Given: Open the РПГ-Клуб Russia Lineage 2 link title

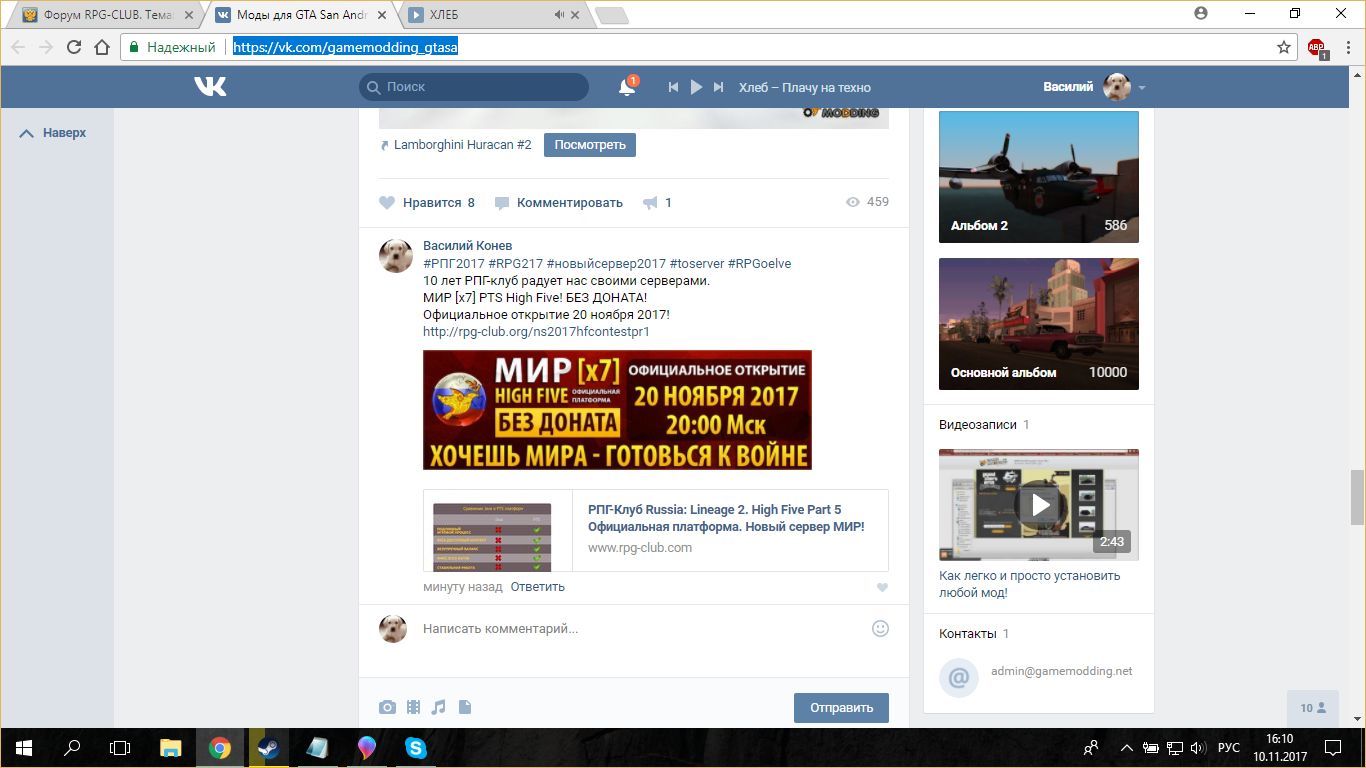Looking at the screenshot, I should pos(726,518).
